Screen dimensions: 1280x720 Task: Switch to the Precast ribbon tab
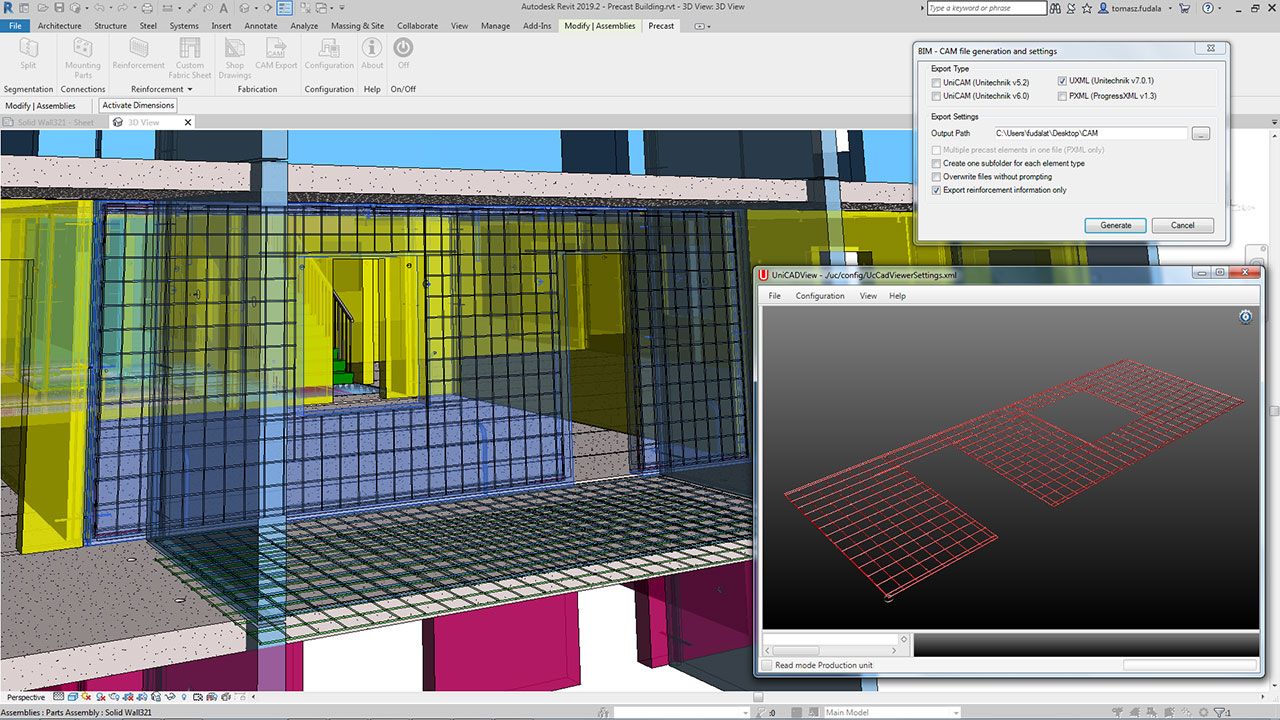tap(661, 26)
